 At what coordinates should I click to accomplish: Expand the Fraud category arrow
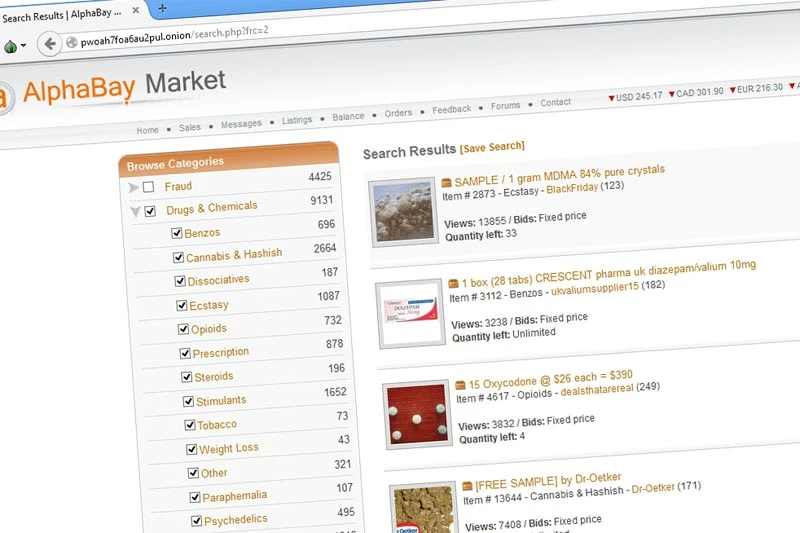pos(133,188)
